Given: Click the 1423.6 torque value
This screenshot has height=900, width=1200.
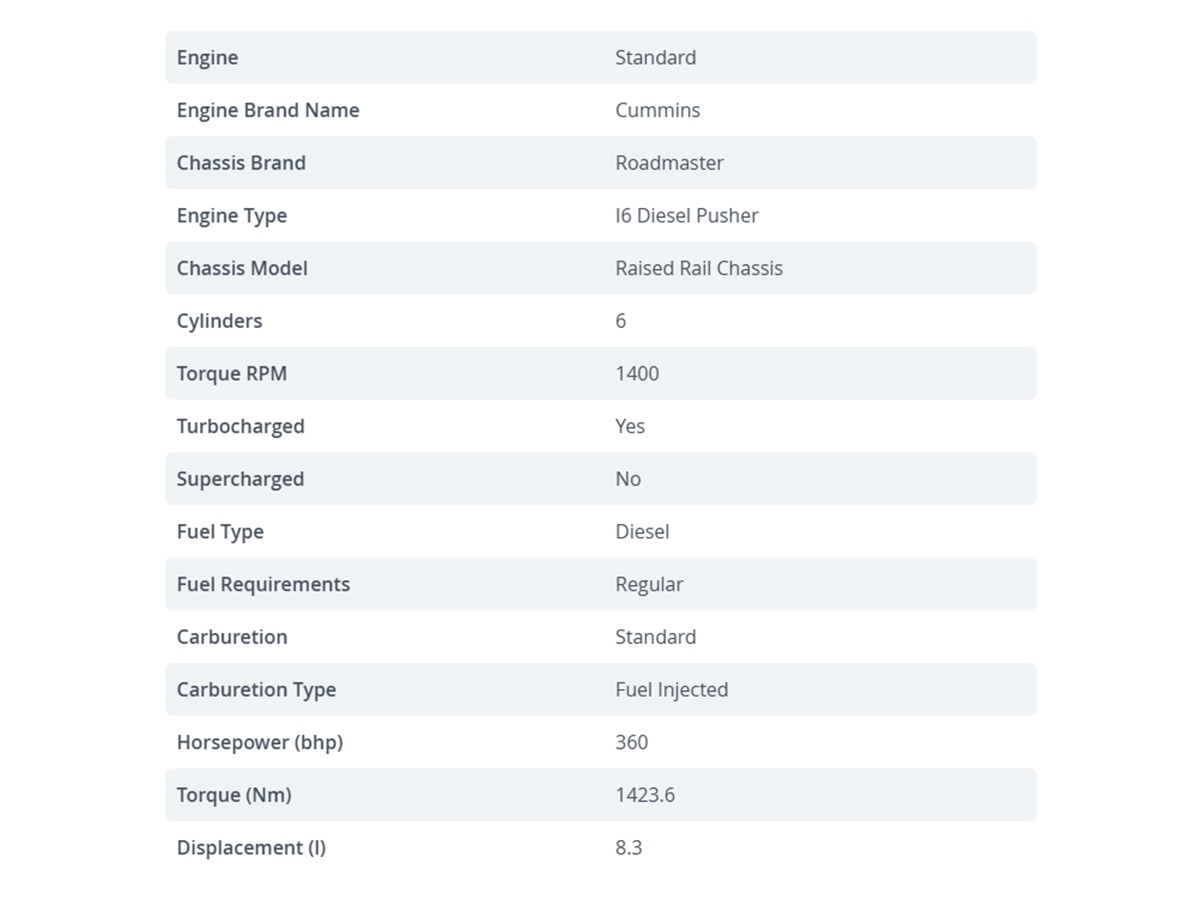Looking at the screenshot, I should tap(645, 795).
